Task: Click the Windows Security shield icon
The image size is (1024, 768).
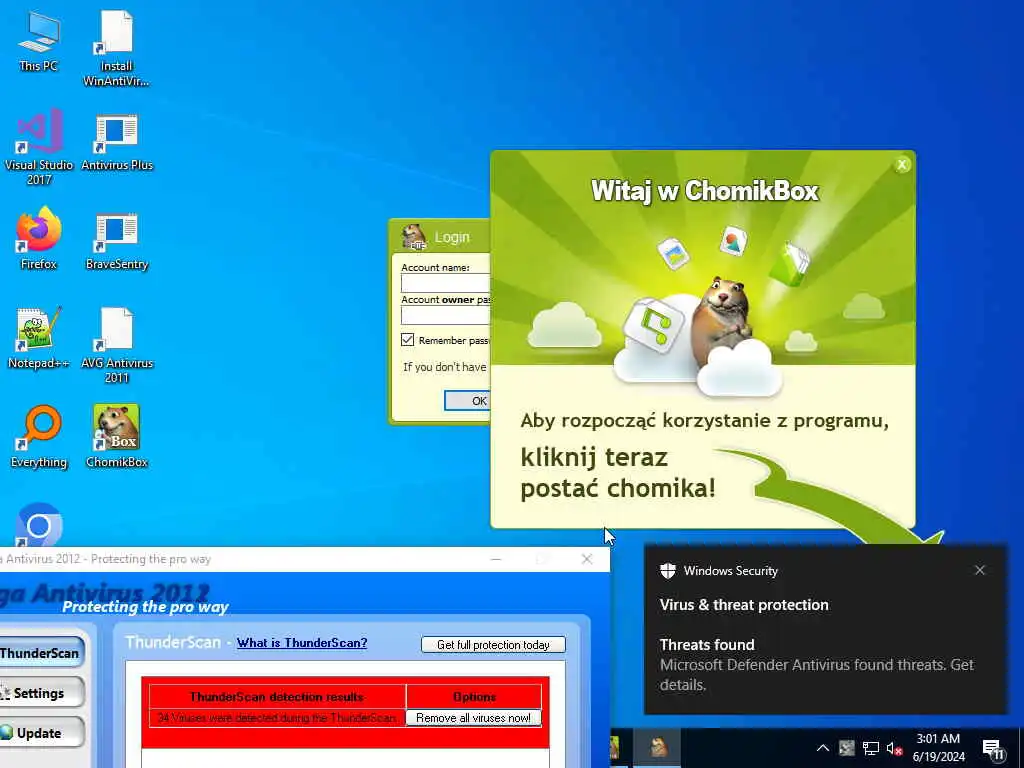Action: click(x=667, y=571)
